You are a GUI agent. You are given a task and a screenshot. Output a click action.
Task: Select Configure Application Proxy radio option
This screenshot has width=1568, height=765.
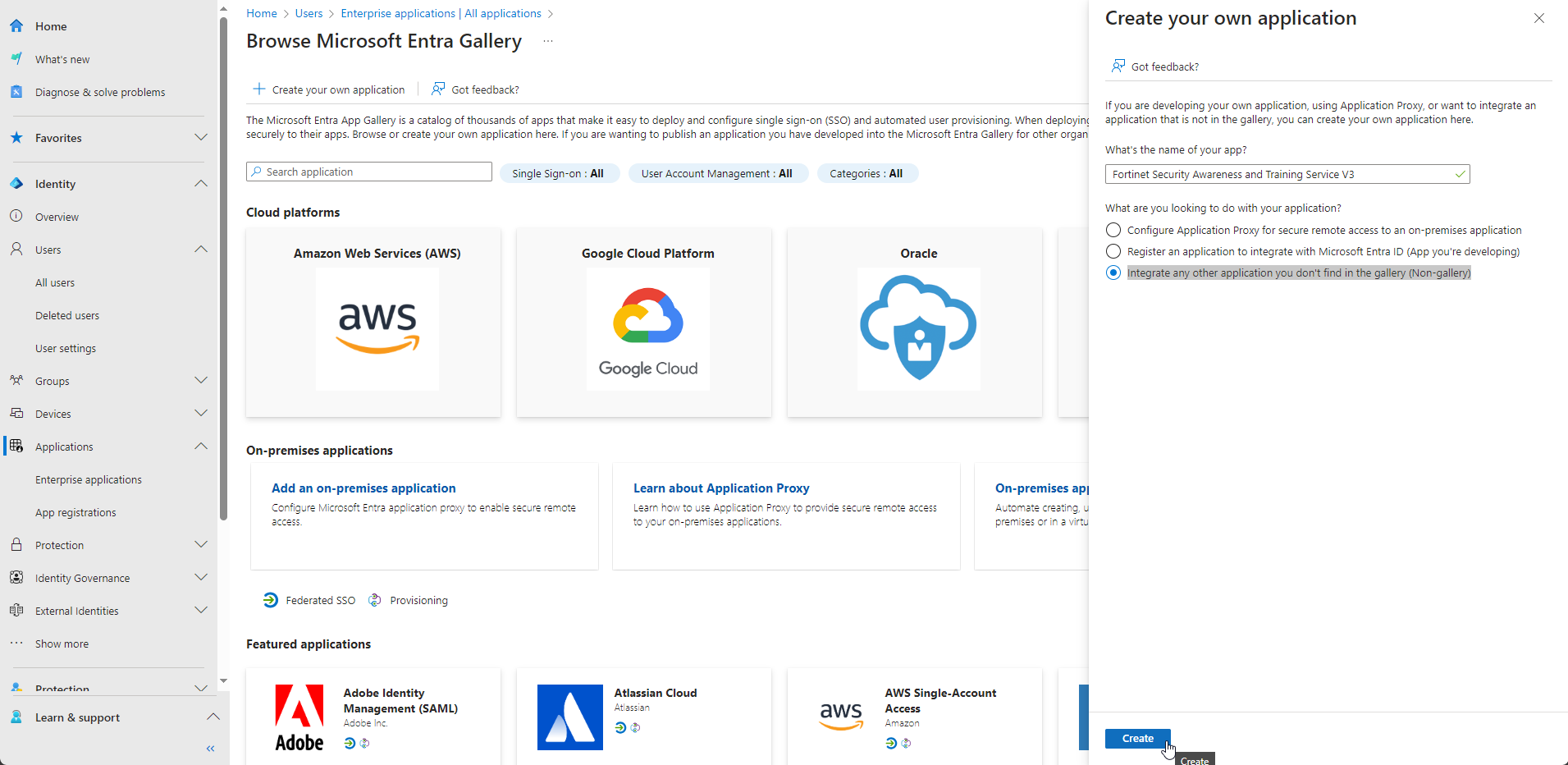pos(1113,230)
